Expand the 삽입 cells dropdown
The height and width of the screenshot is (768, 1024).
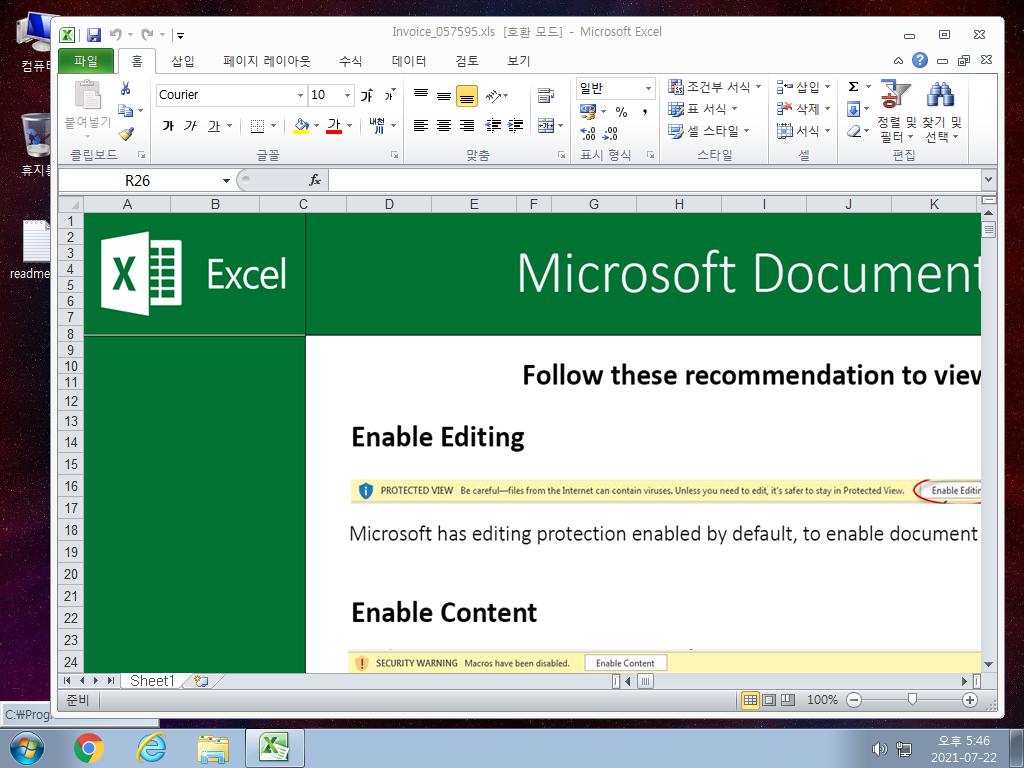pos(827,86)
